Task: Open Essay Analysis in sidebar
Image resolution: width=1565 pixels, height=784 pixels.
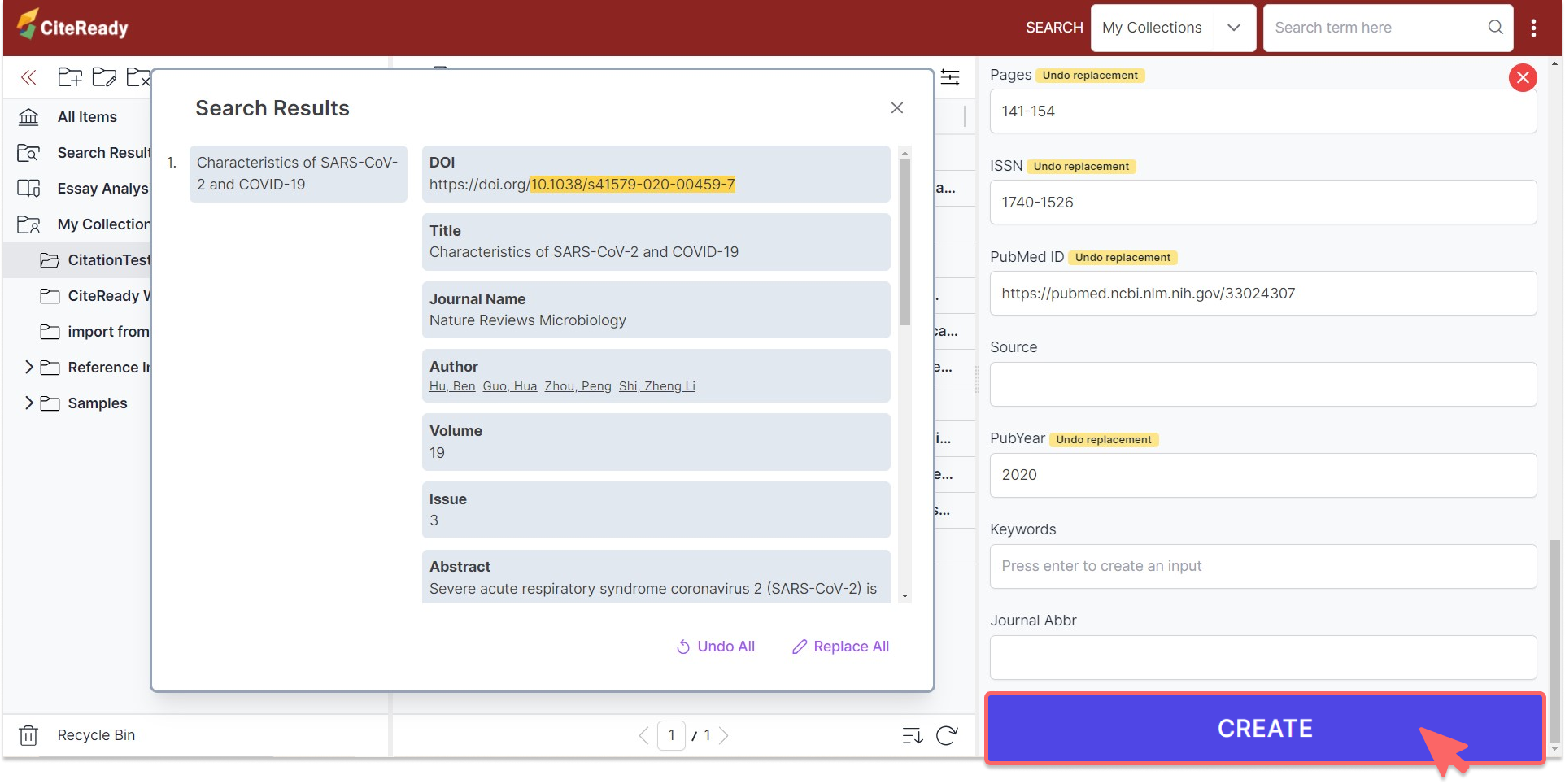Action: [x=103, y=189]
